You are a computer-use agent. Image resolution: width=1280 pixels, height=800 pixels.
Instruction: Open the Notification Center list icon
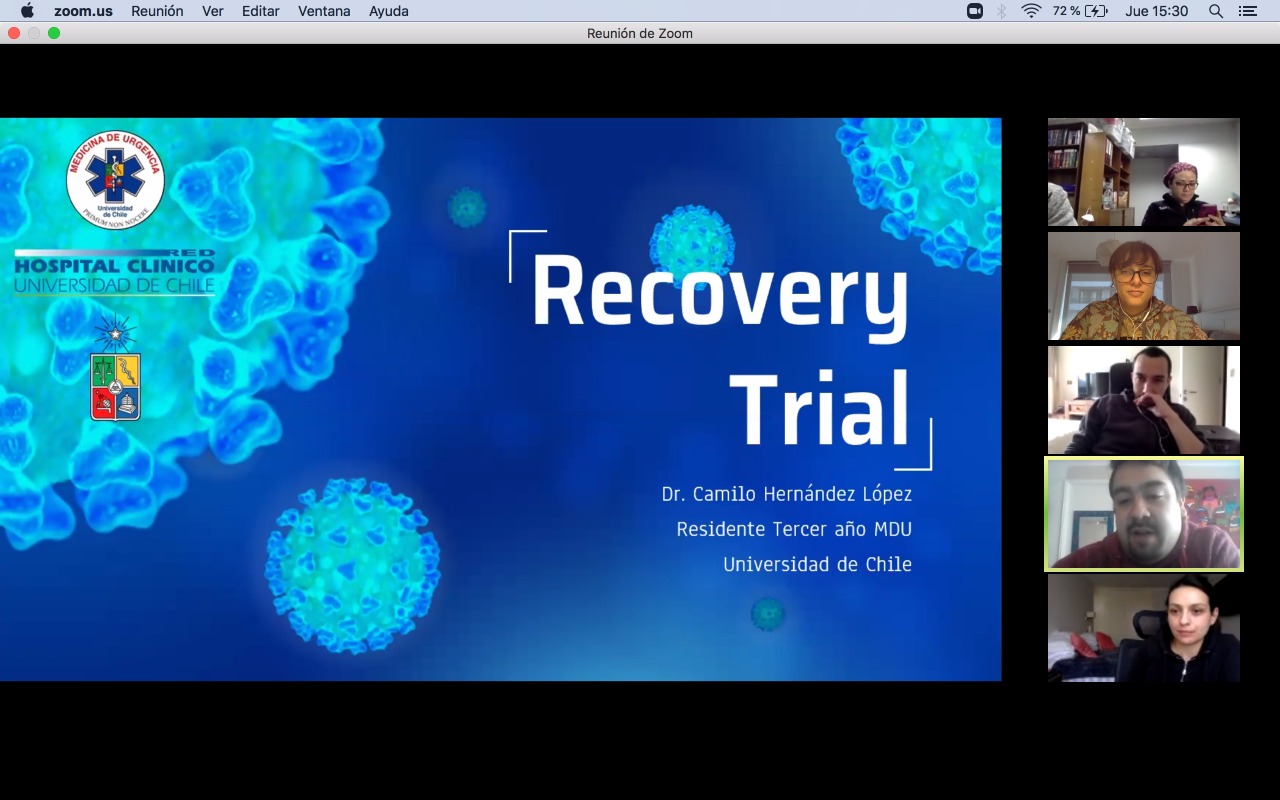1247,11
